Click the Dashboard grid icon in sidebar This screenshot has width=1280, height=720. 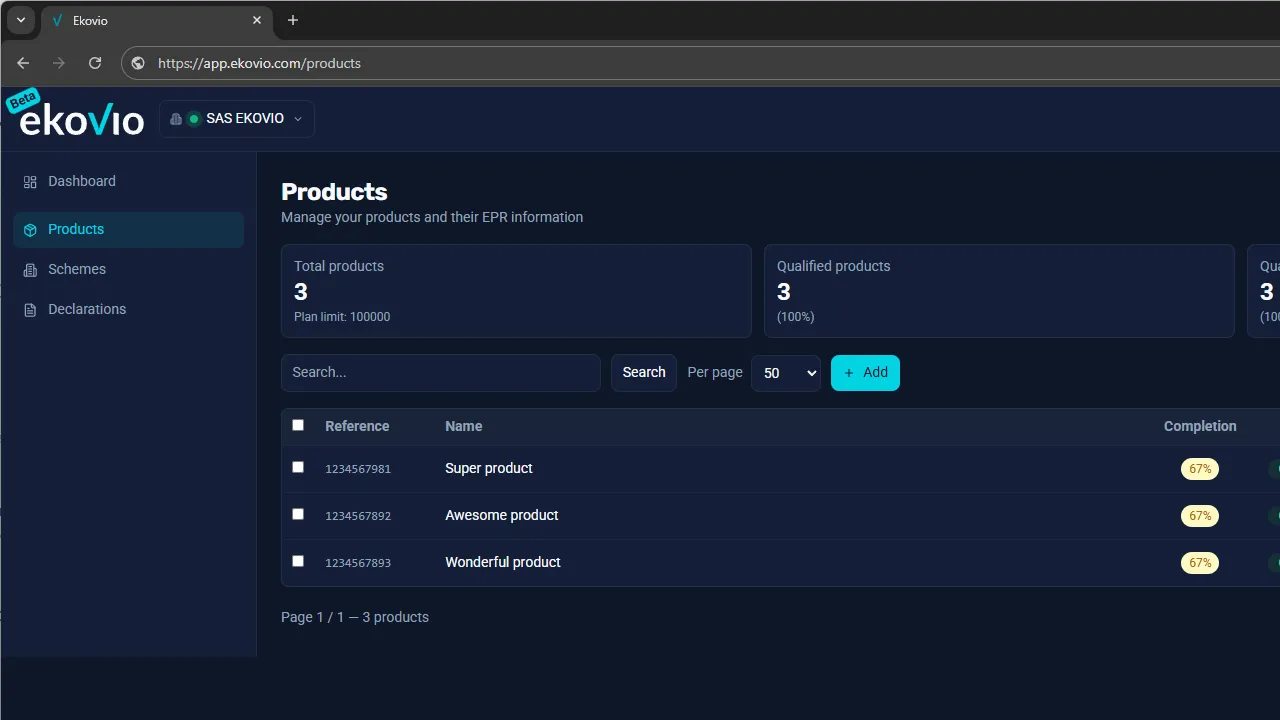pyautogui.click(x=30, y=182)
